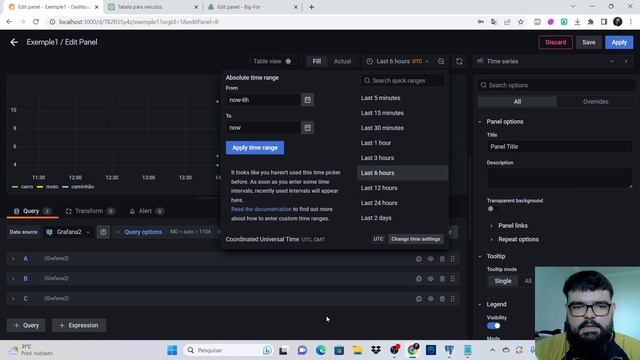Delete query B
Image resolution: width=640 pixels, height=360 pixels.
click(442, 279)
